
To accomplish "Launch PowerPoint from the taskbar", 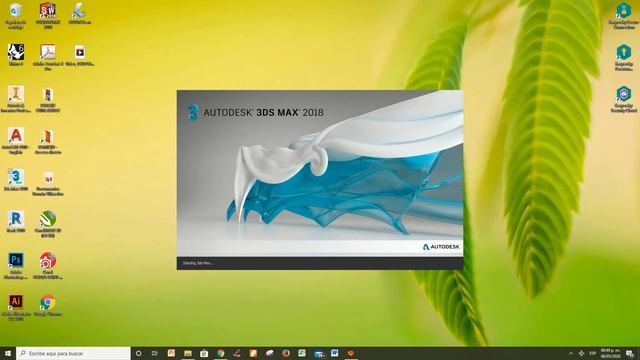I will [171, 353].
